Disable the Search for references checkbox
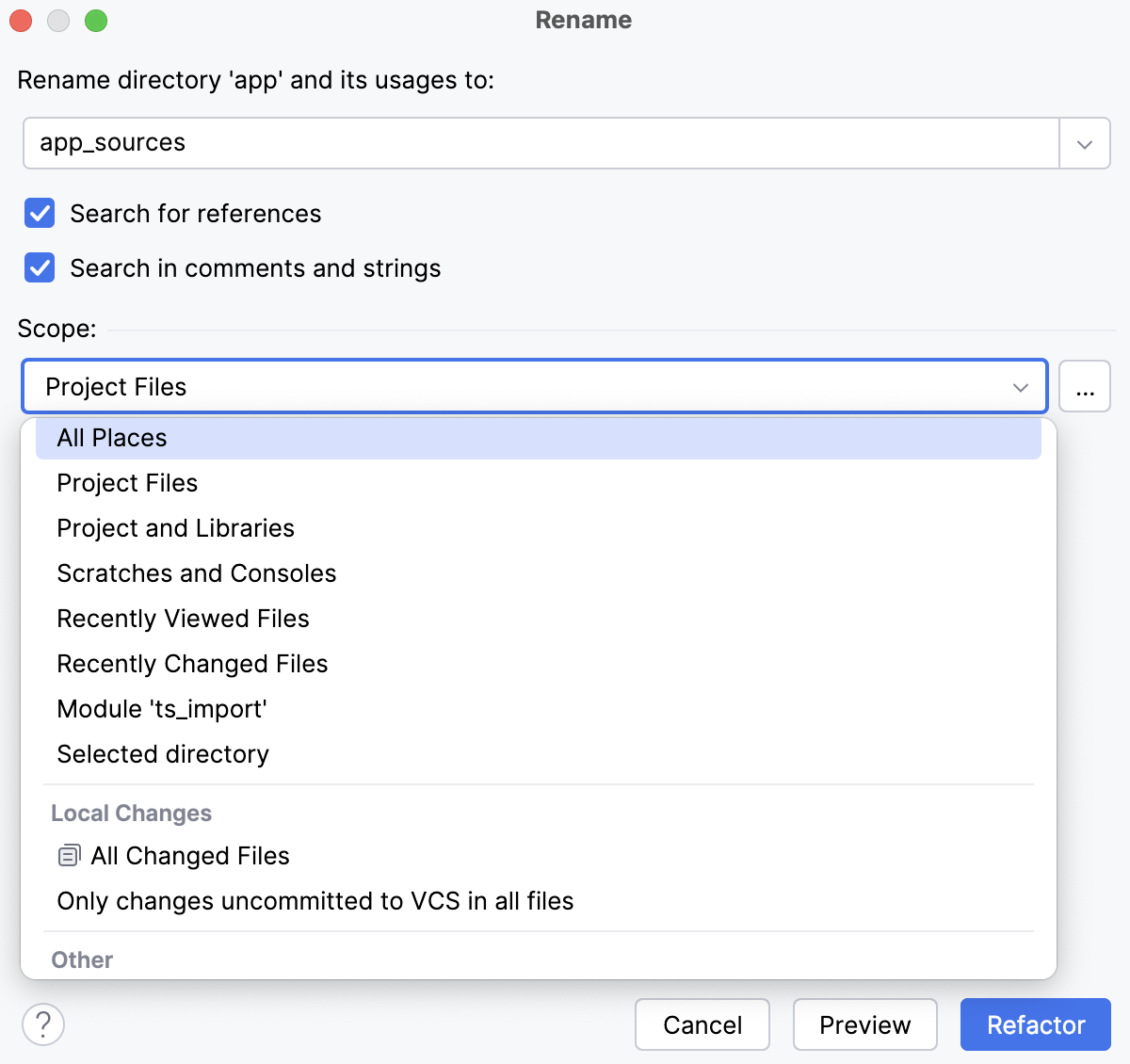 [39, 214]
